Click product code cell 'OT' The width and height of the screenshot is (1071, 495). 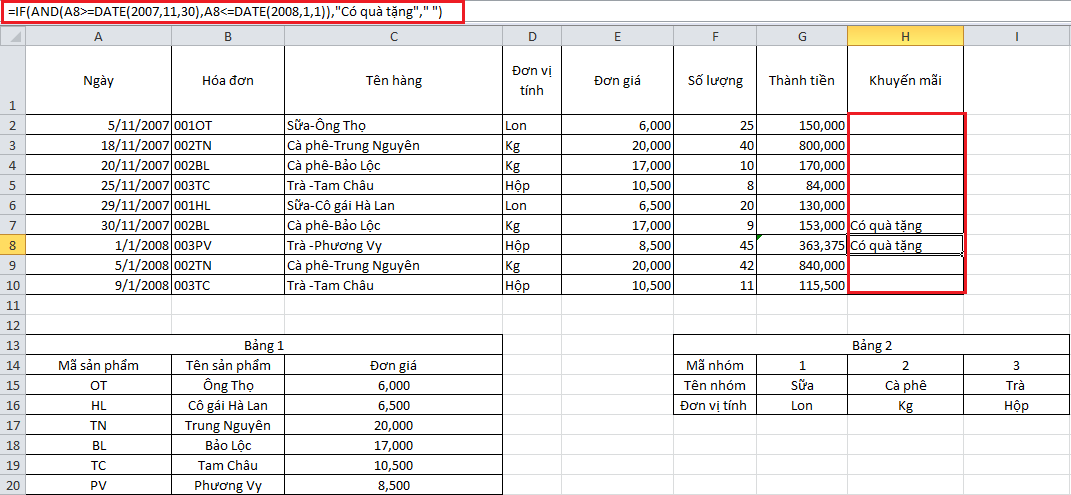coord(98,385)
